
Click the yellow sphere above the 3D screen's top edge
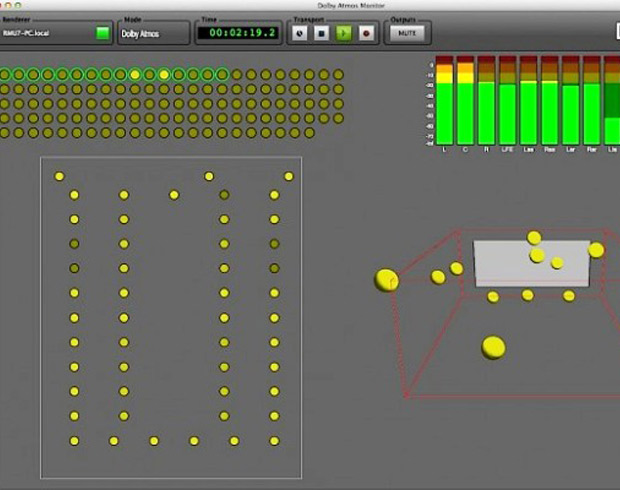pos(534,238)
